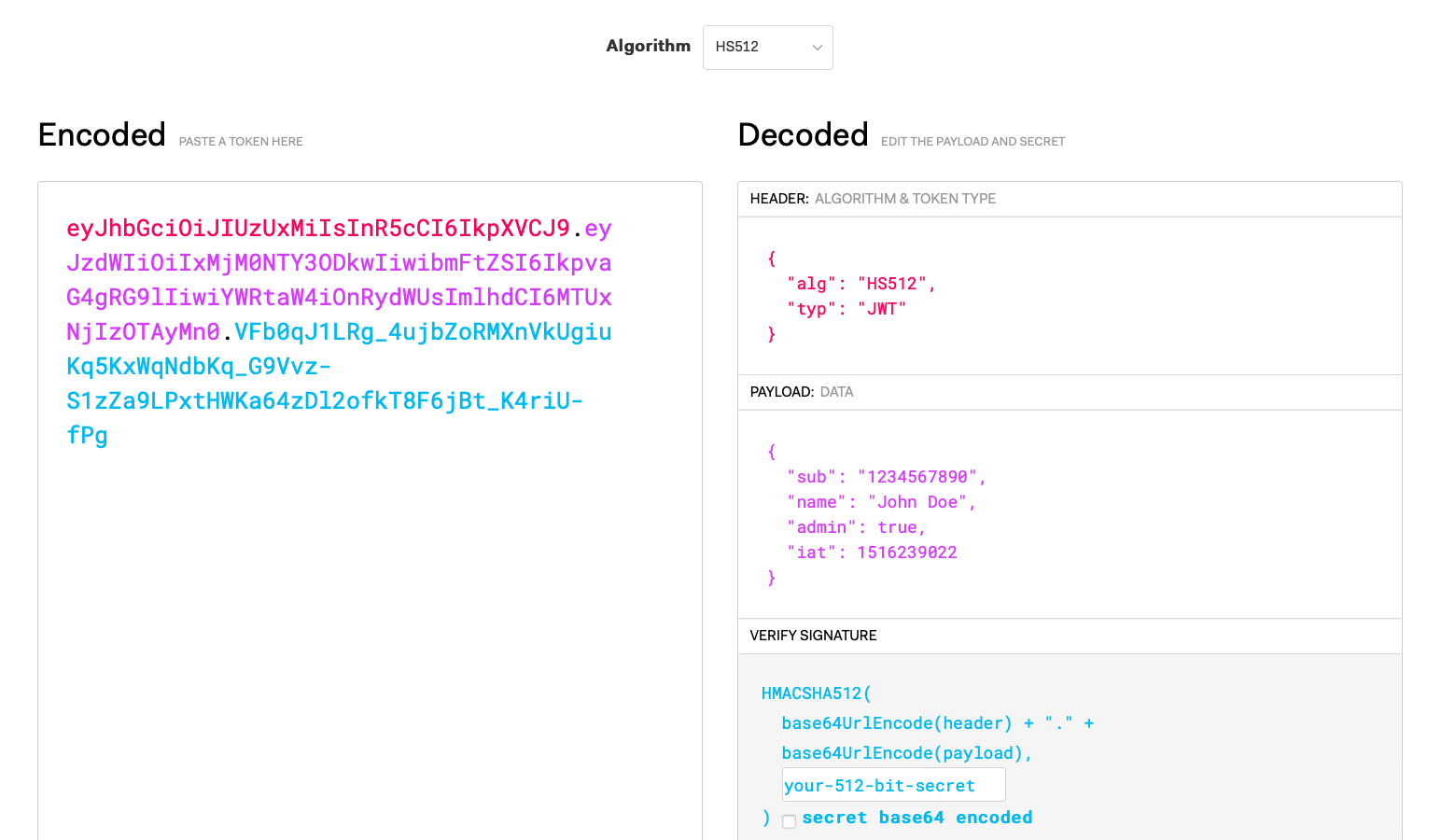Click the HEADER: ALGORITHM & TOKEN TYPE label

pos(873,199)
